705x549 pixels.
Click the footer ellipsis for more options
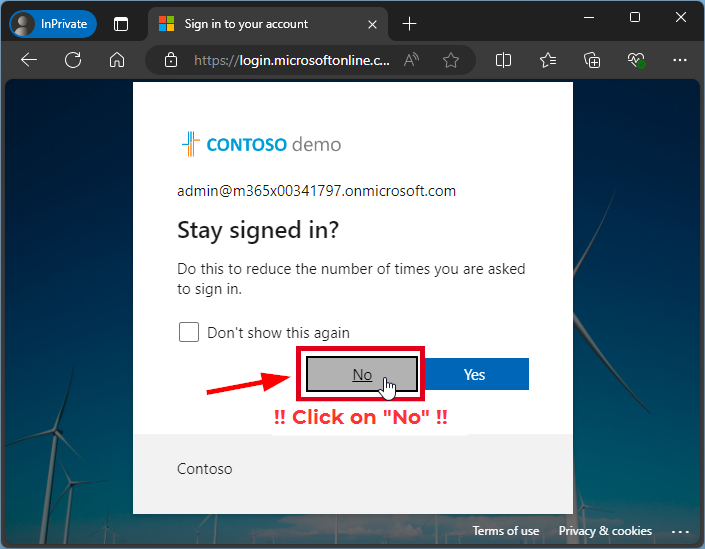pos(680,532)
